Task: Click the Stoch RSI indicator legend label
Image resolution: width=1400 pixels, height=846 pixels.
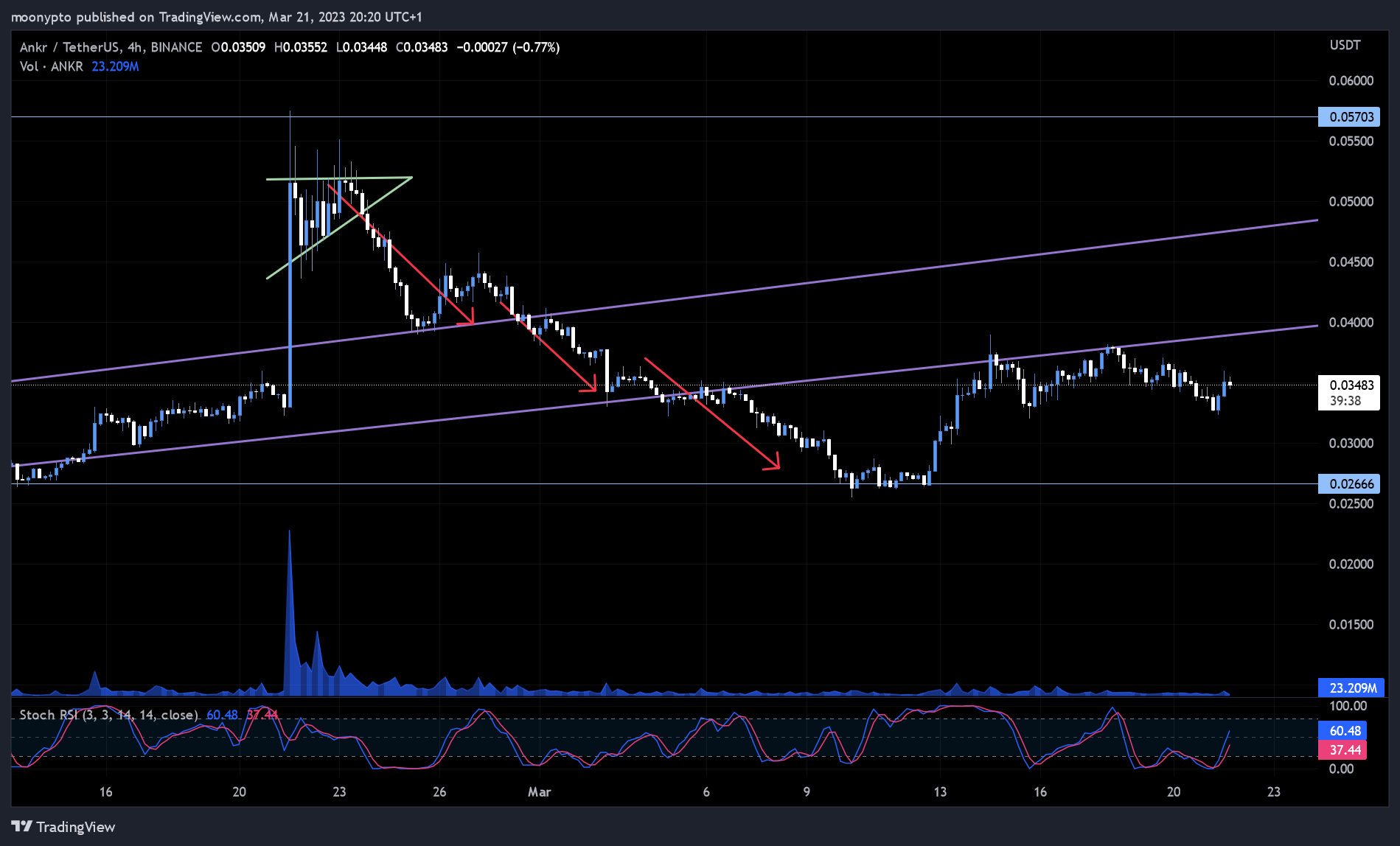Action: click(108, 715)
